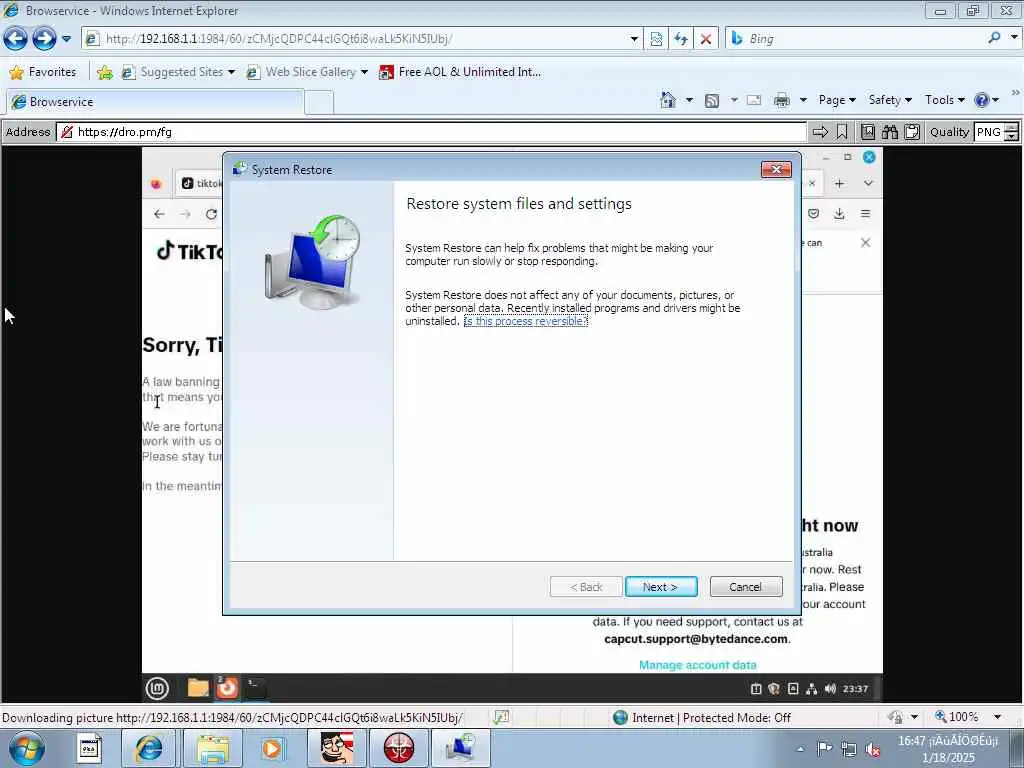Show hidden tray icons in the Windows taskbar
Viewport: 1024px width, 768px height.
(x=800, y=749)
